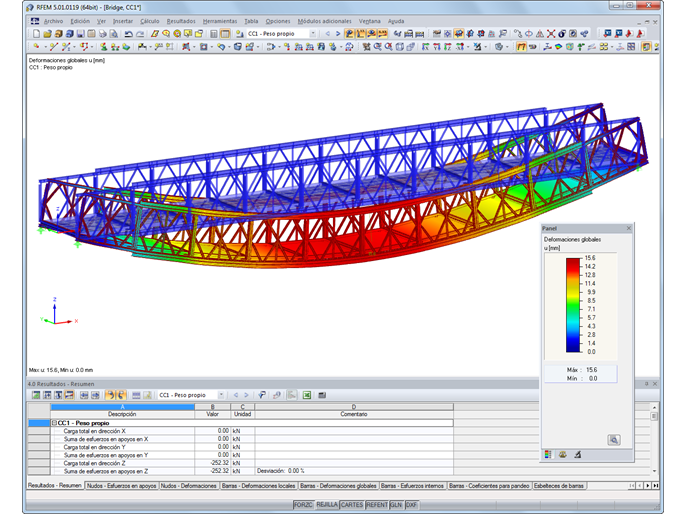Open an existing file via folder icon
Screen dimensions: 686x514
(47, 34)
